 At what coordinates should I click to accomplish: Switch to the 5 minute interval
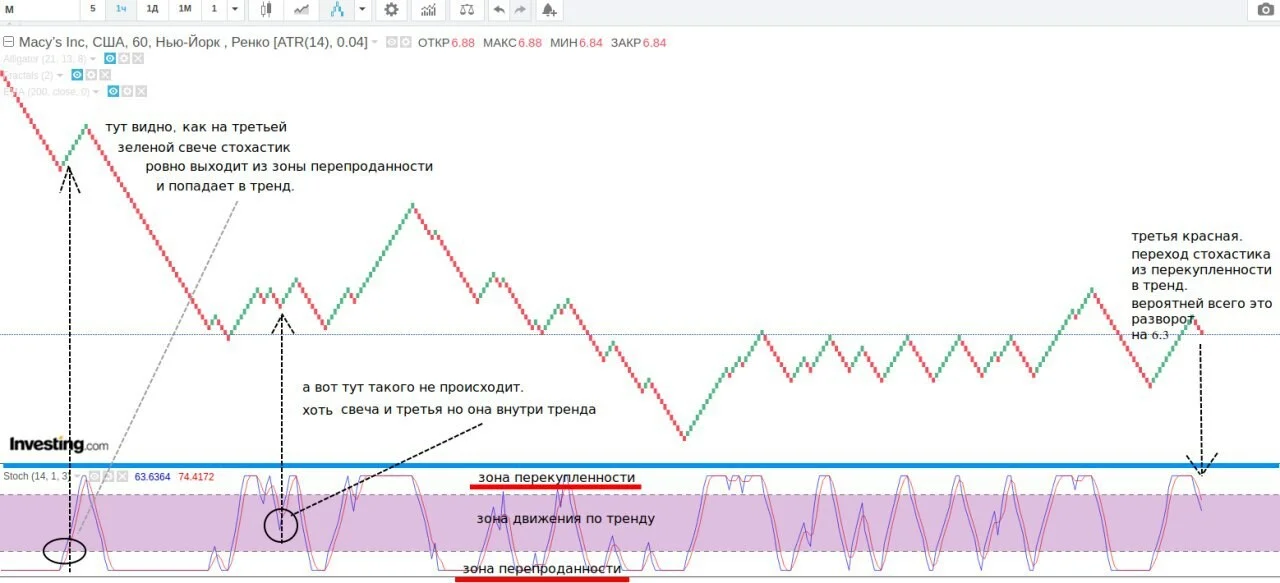coord(93,10)
